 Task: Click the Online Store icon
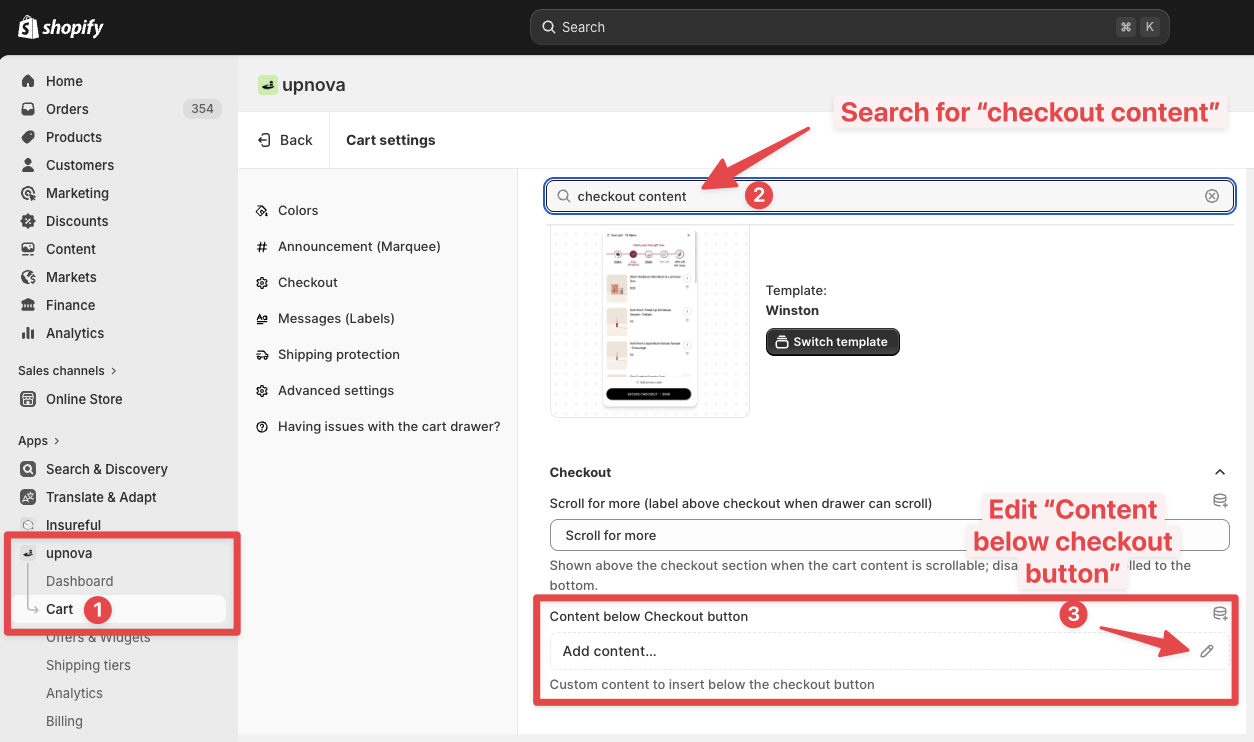click(x=28, y=399)
